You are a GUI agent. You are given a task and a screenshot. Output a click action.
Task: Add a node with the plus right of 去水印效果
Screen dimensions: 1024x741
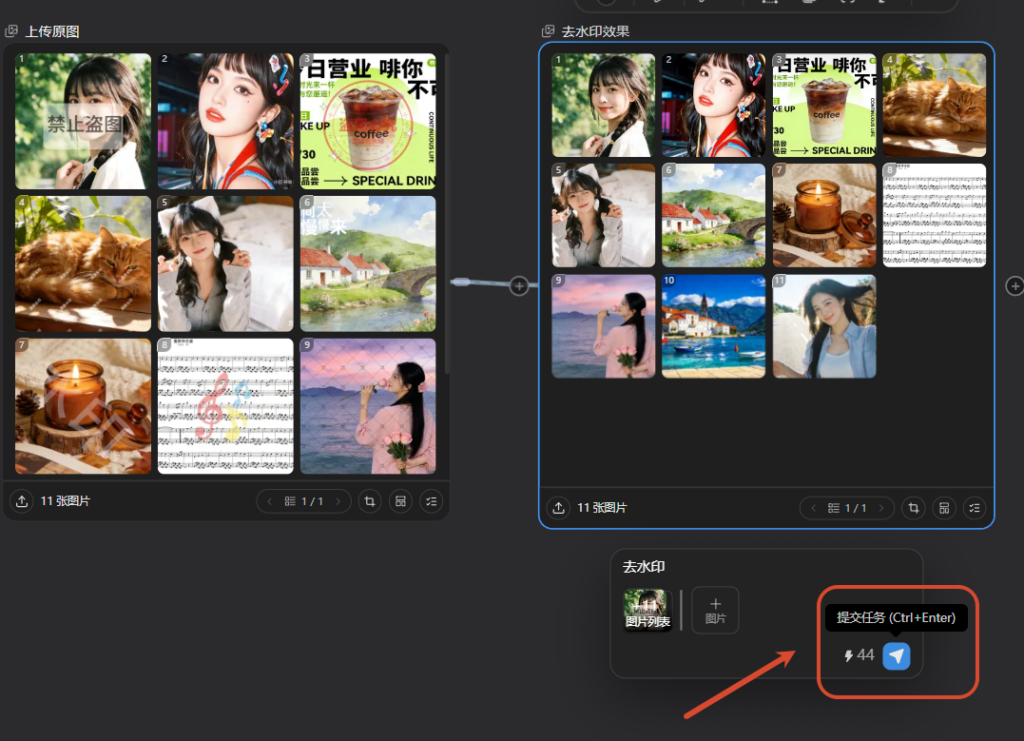pyautogui.click(x=1014, y=286)
